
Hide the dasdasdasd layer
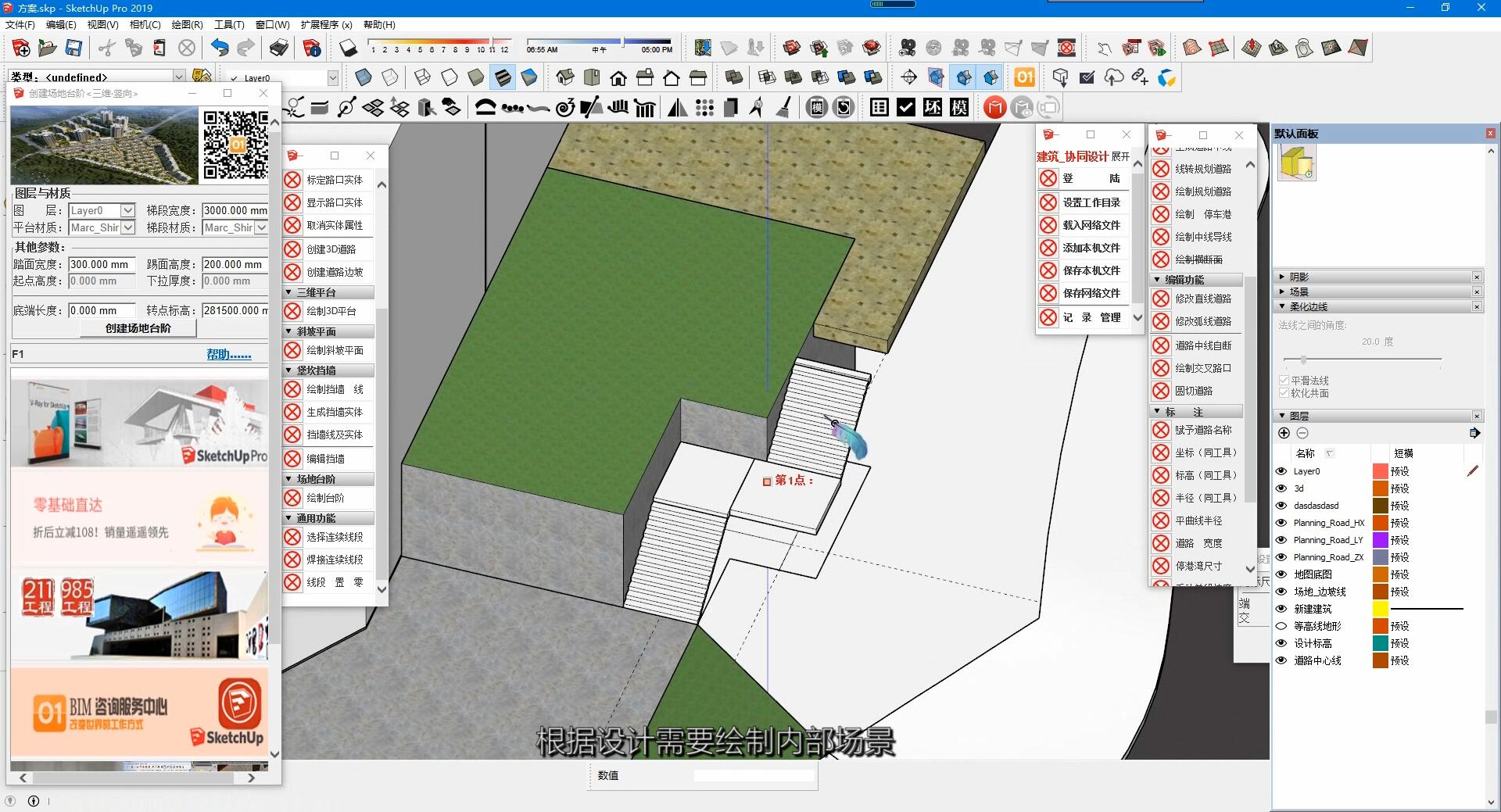click(1281, 506)
